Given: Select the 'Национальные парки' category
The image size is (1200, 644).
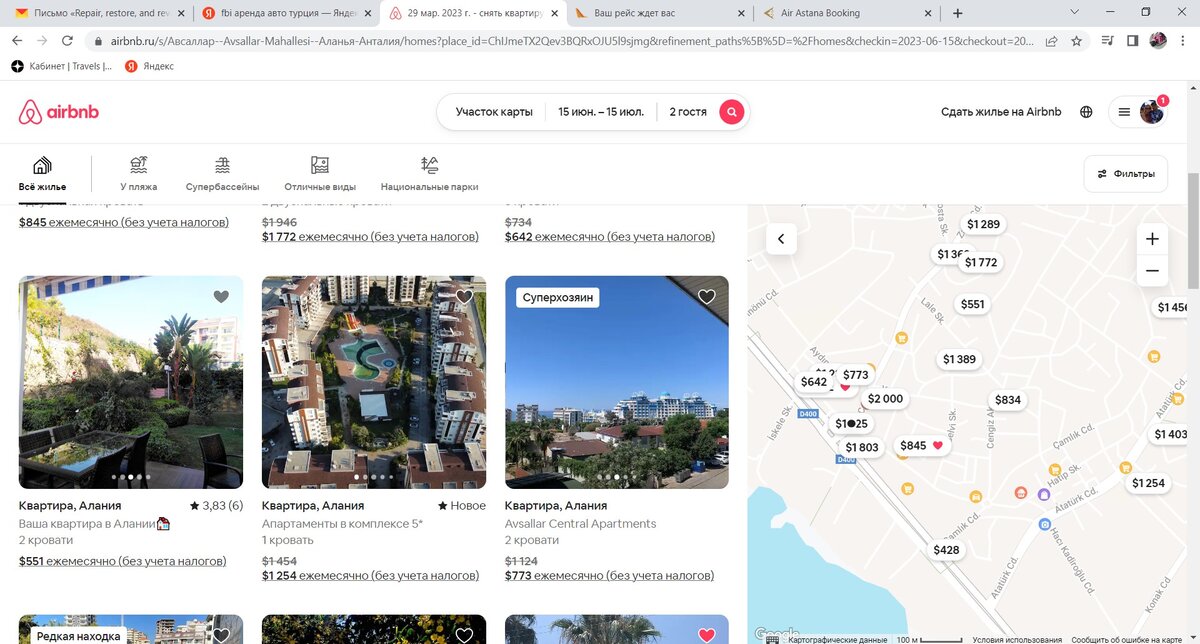Looking at the screenshot, I should pos(430,174).
